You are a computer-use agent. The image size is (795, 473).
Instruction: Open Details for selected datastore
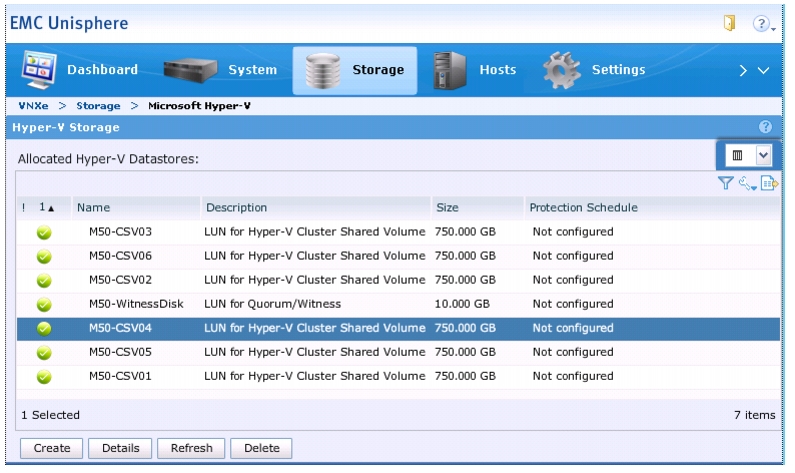(x=120, y=448)
